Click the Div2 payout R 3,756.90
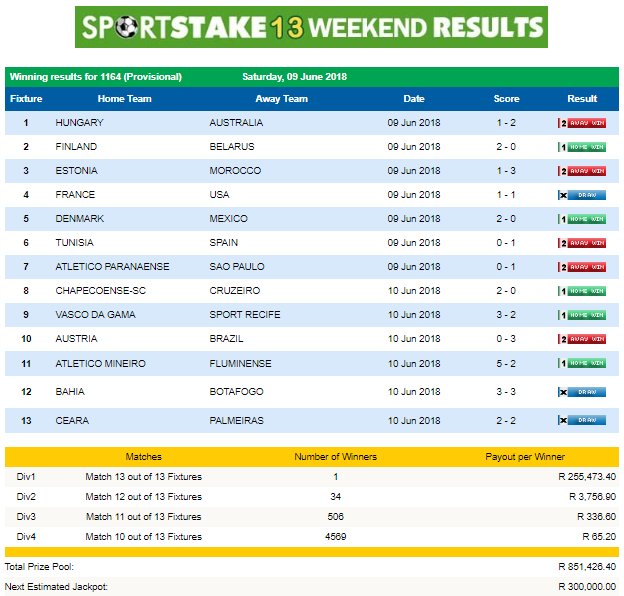This screenshot has height=596, width=624. pos(593,497)
